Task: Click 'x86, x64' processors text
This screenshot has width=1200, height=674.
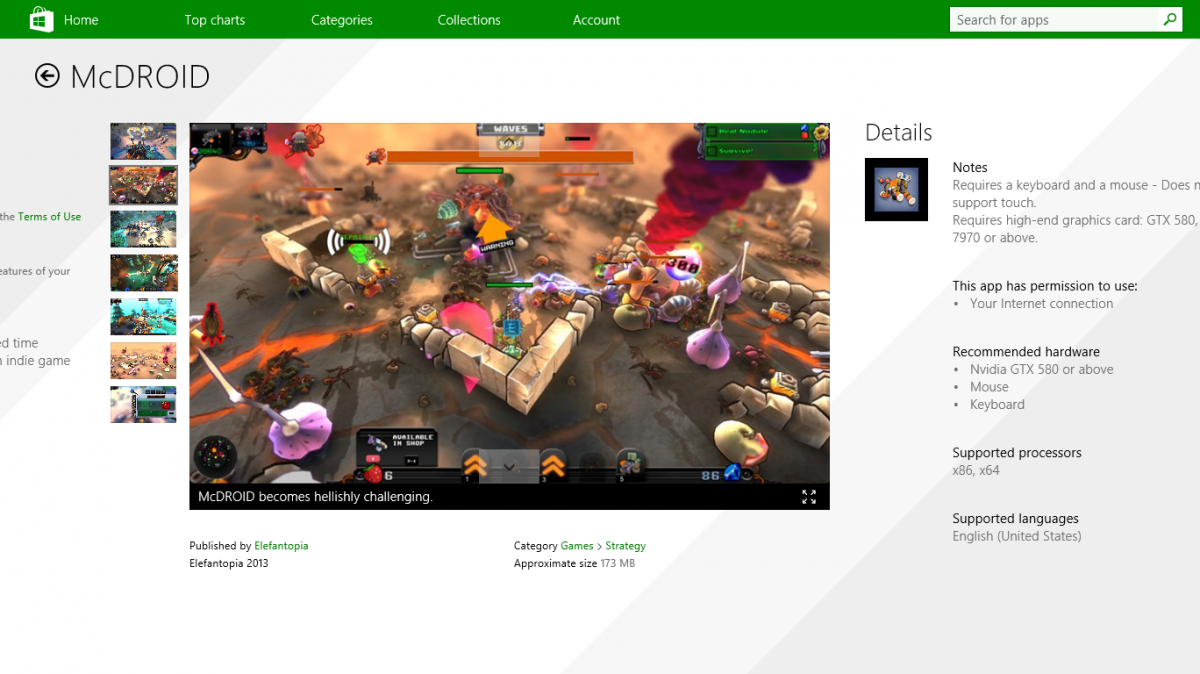Action: click(976, 470)
